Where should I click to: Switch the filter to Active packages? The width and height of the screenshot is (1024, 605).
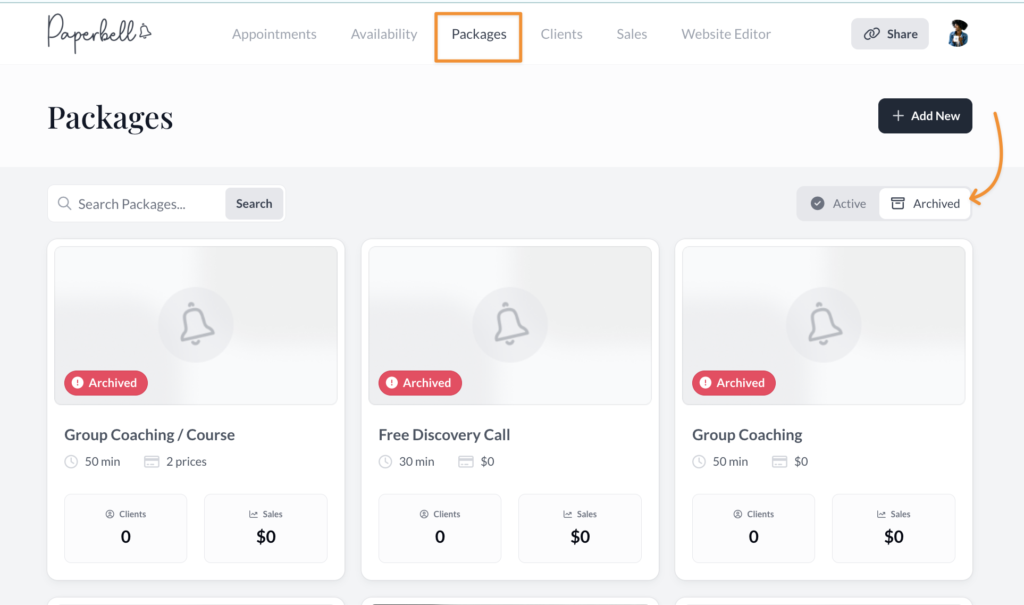(x=838, y=203)
